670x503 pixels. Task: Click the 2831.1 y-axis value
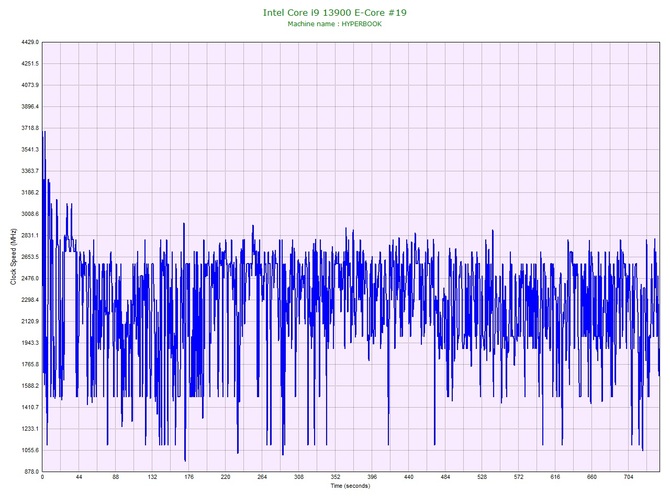coord(30,235)
